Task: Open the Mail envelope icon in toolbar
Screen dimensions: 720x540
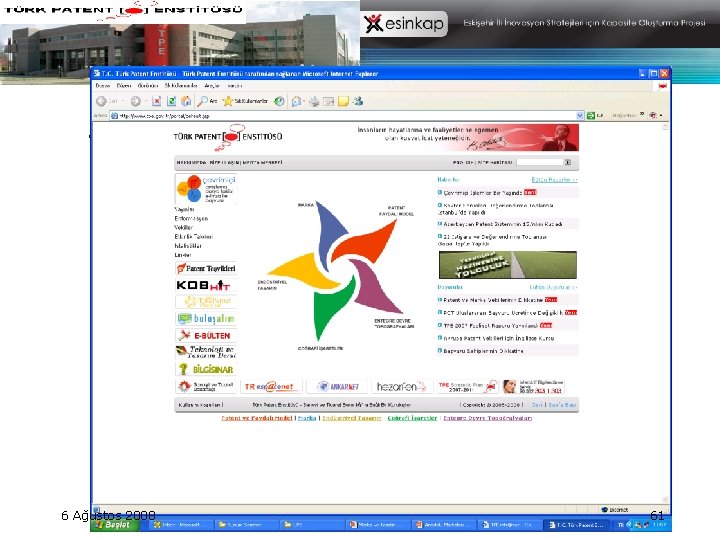Action: tap(297, 101)
